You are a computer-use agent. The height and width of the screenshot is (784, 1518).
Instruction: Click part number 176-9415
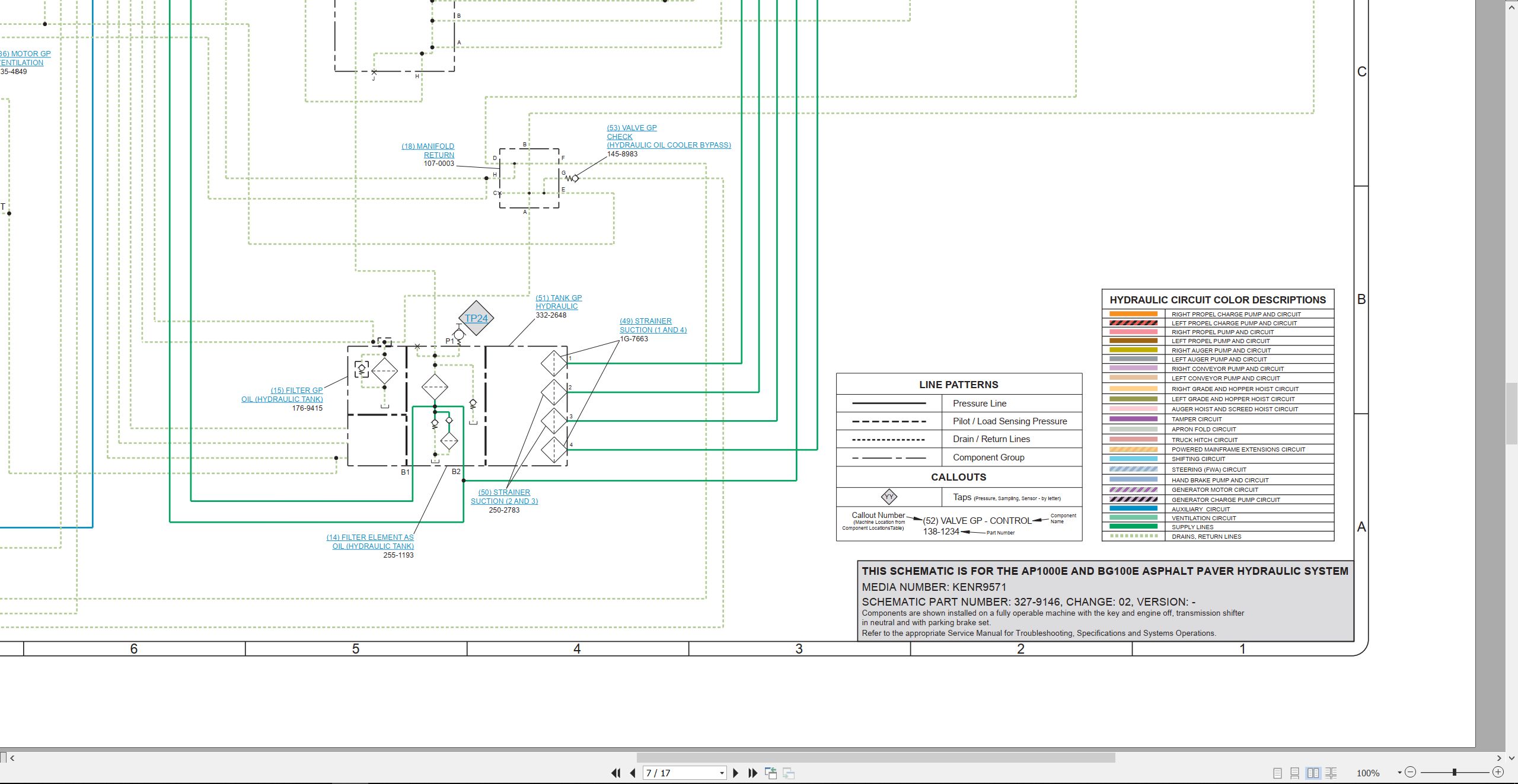point(307,408)
